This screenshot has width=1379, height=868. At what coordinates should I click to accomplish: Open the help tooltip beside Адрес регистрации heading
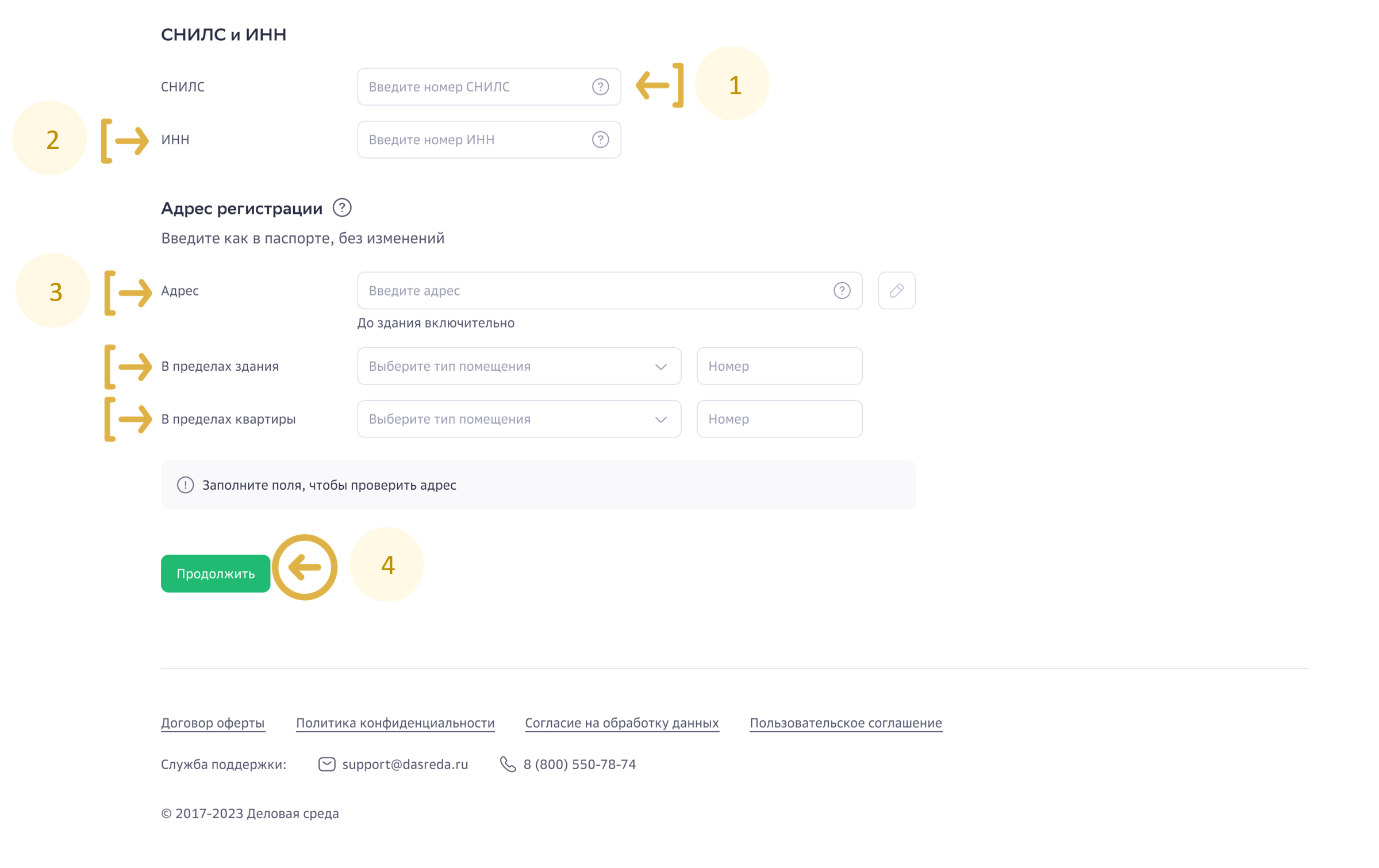pos(342,208)
